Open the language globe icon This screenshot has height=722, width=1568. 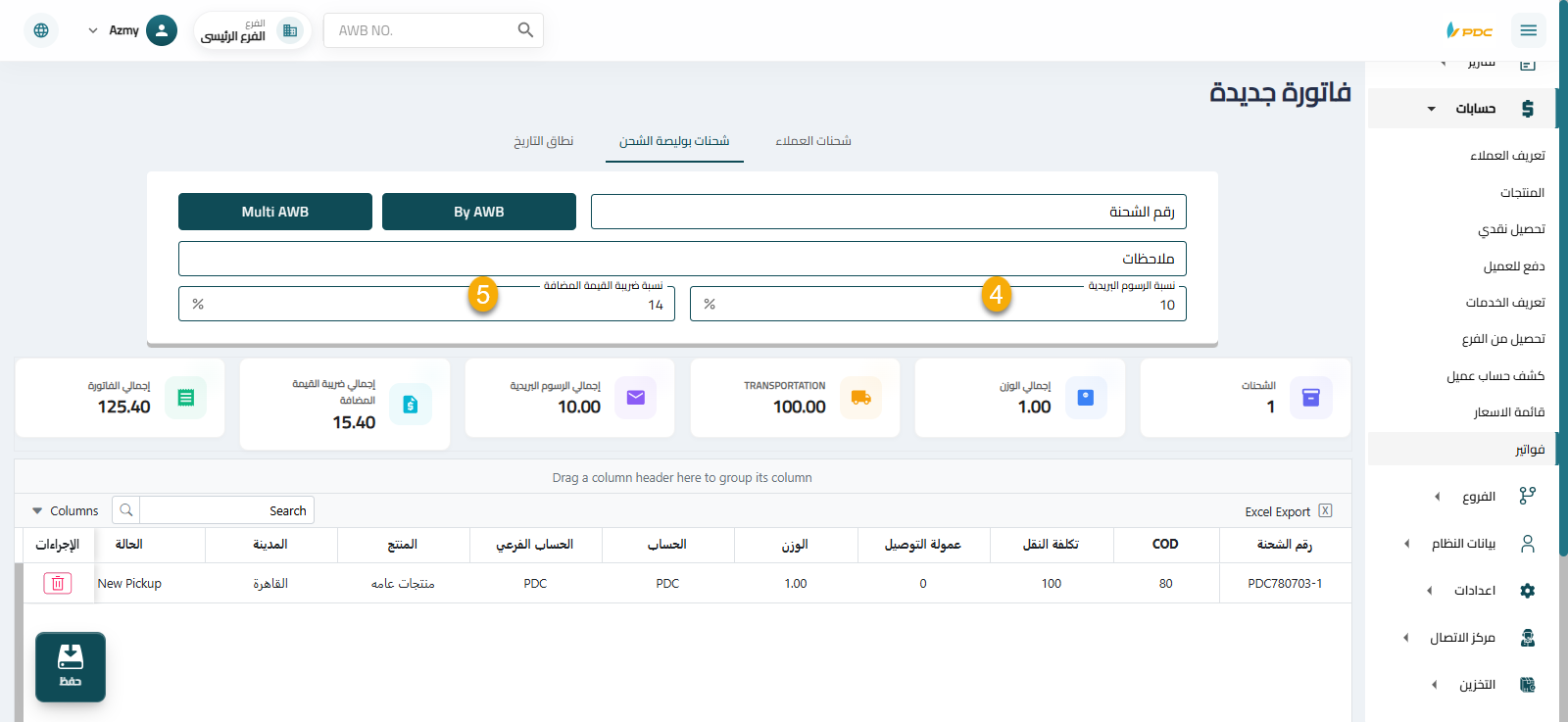coord(41,30)
